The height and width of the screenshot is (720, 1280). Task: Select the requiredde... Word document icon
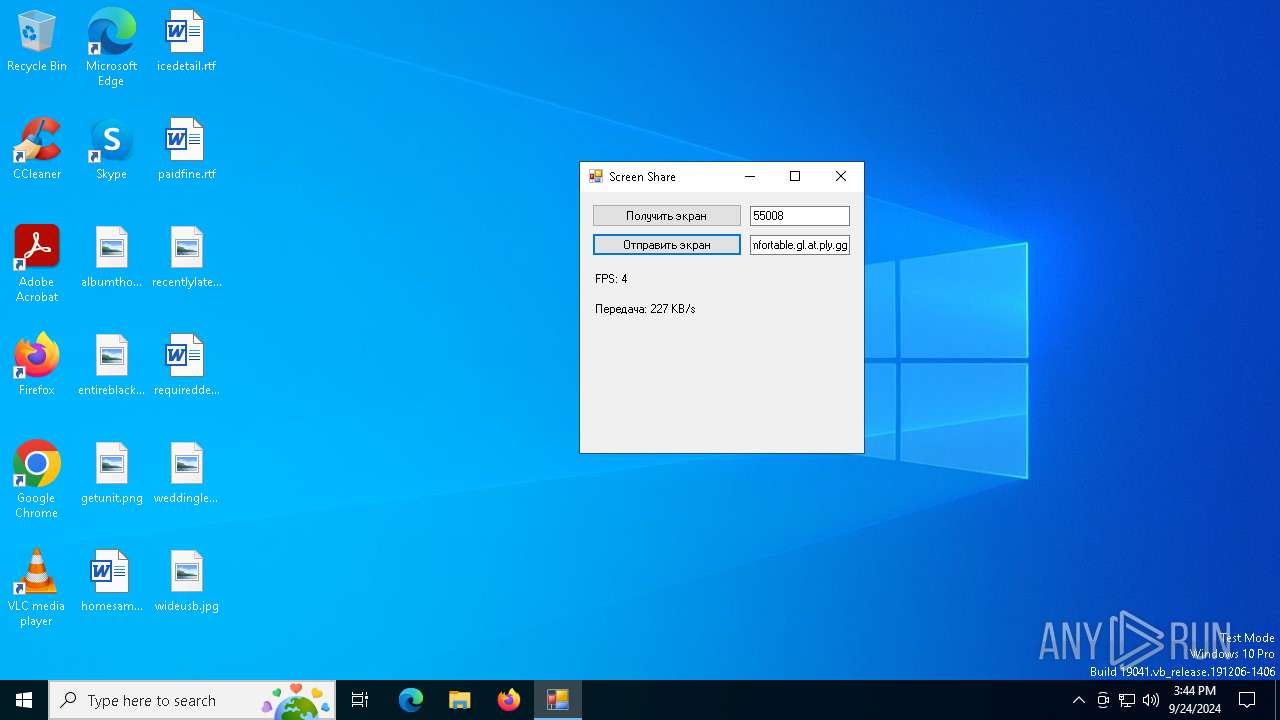pyautogui.click(x=186, y=365)
